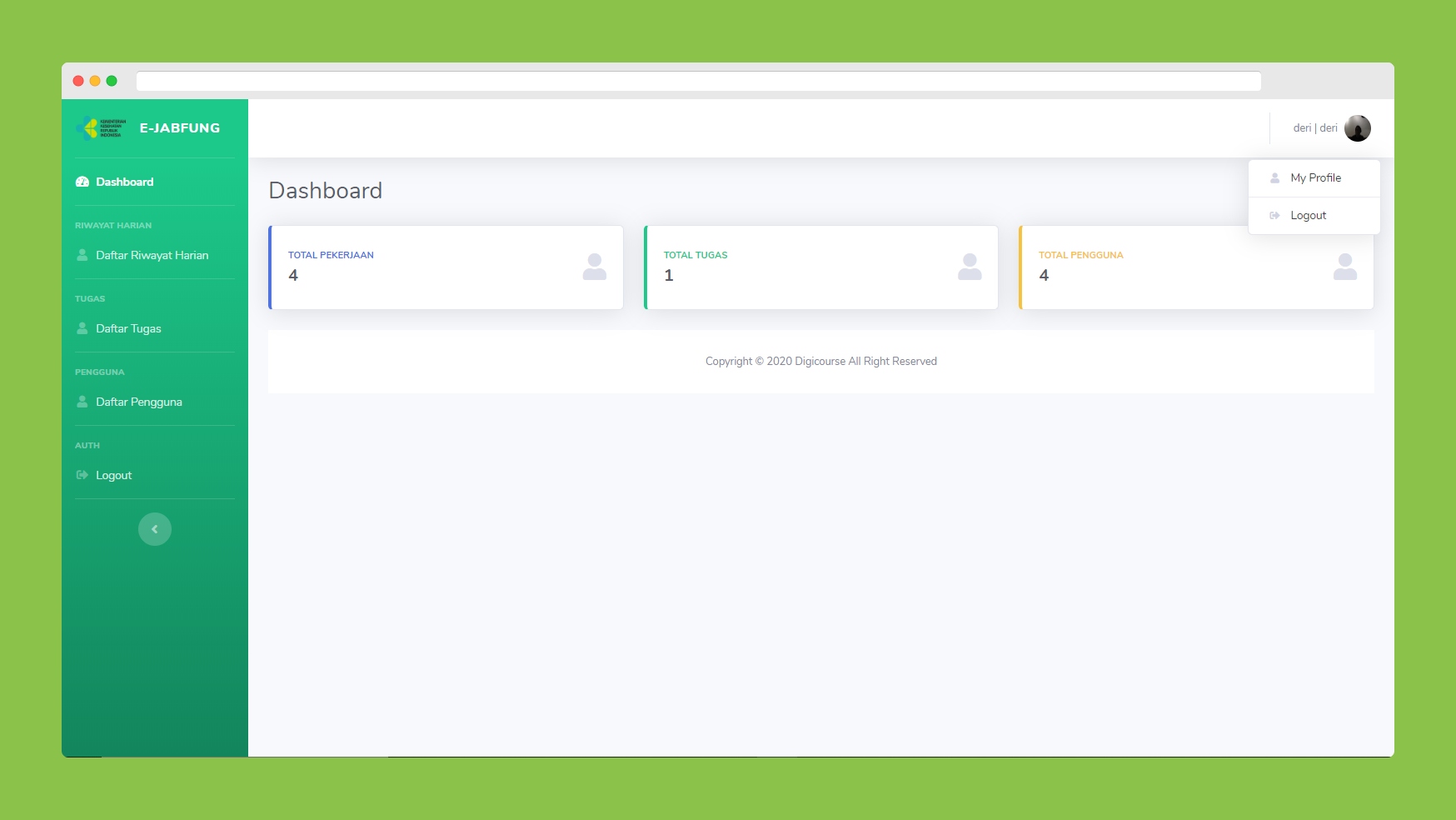Click the Dashboard speedometer icon
Image resolution: width=1456 pixels, height=820 pixels.
click(82, 182)
